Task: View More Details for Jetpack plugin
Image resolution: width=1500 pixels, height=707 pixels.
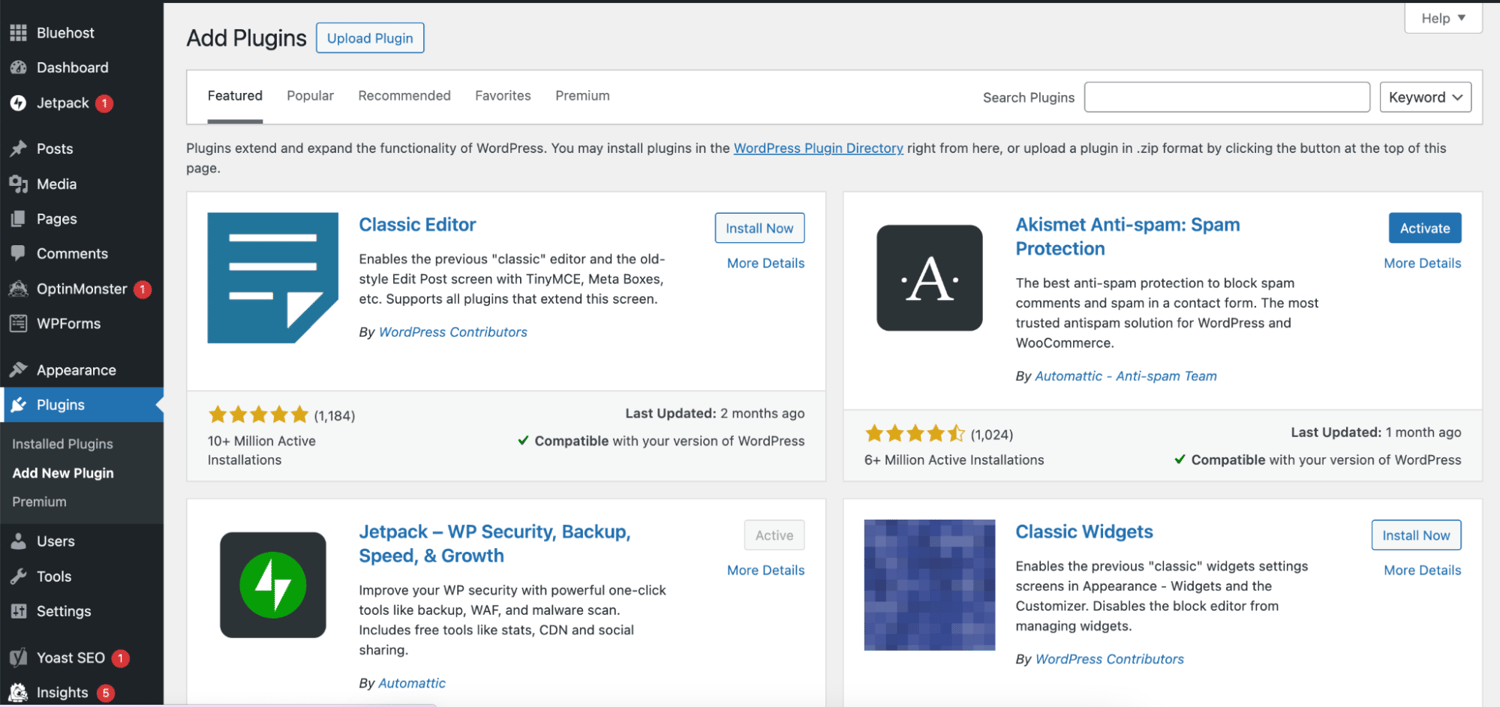Action: tap(766, 570)
